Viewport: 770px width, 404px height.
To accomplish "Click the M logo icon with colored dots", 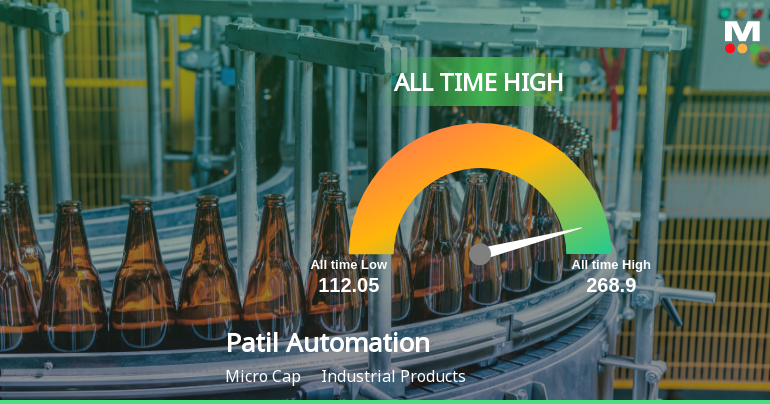I will click(x=742, y=37).
